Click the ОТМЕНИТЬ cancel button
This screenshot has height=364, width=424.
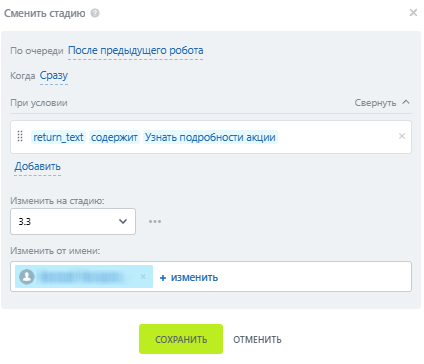pyautogui.click(x=257, y=339)
